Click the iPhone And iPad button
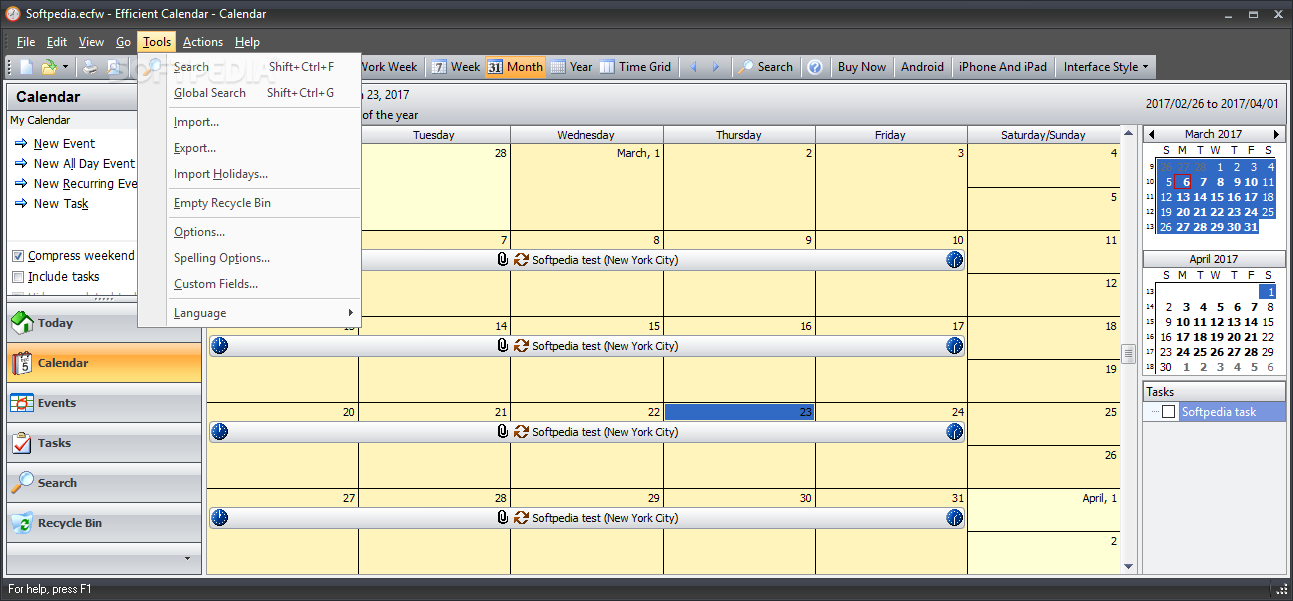This screenshot has width=1293, height=601. click(x=1002, y=67)
